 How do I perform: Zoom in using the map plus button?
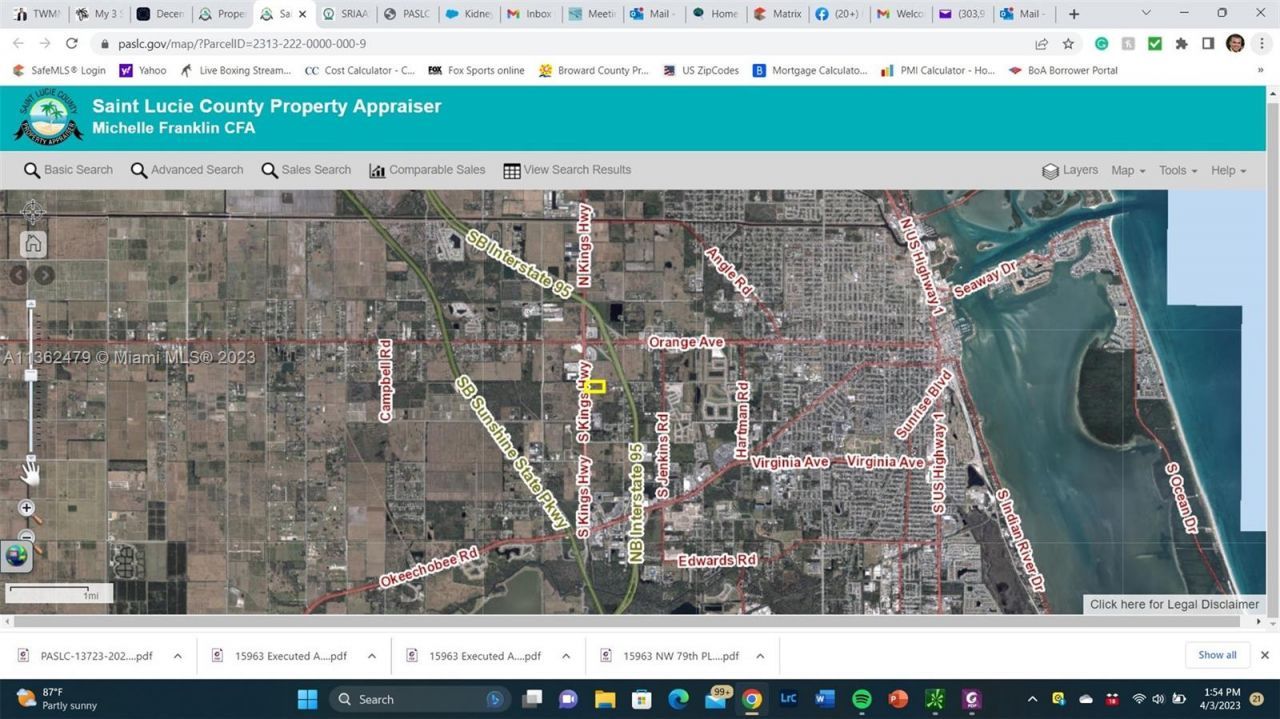(26, 508)
